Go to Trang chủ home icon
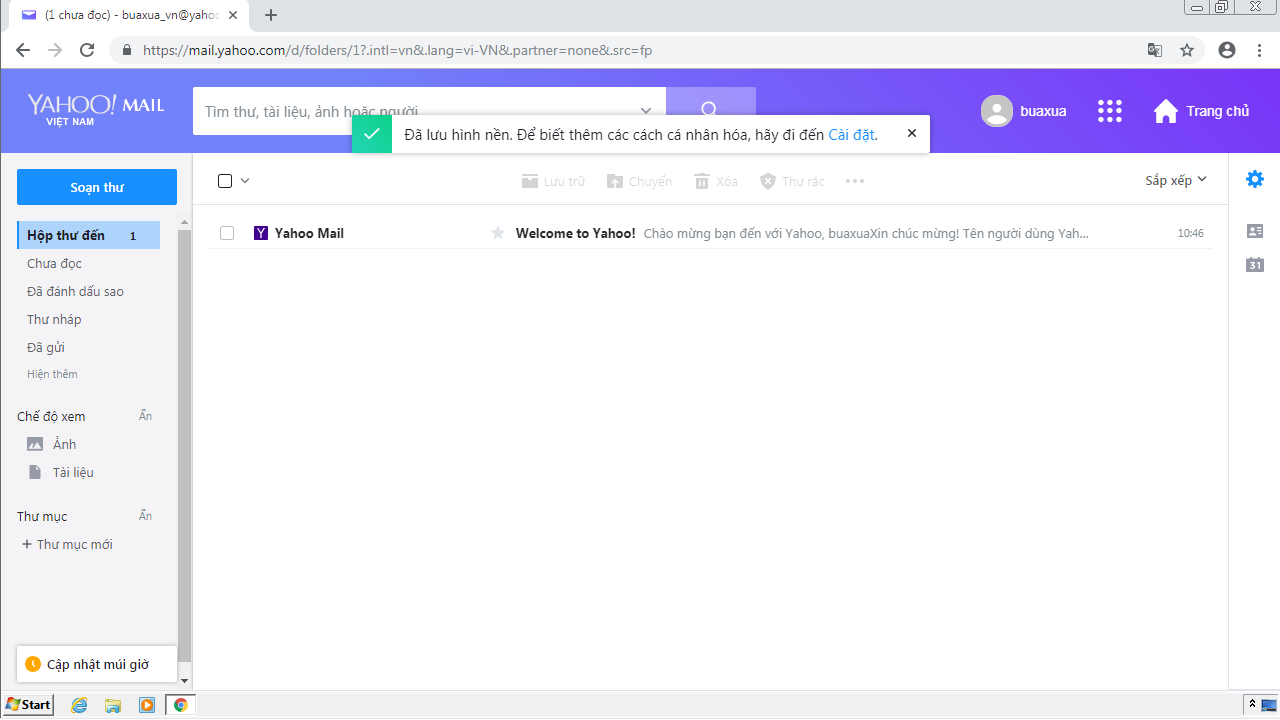This screenshot has width=1280, height=720. point(1166,111)
